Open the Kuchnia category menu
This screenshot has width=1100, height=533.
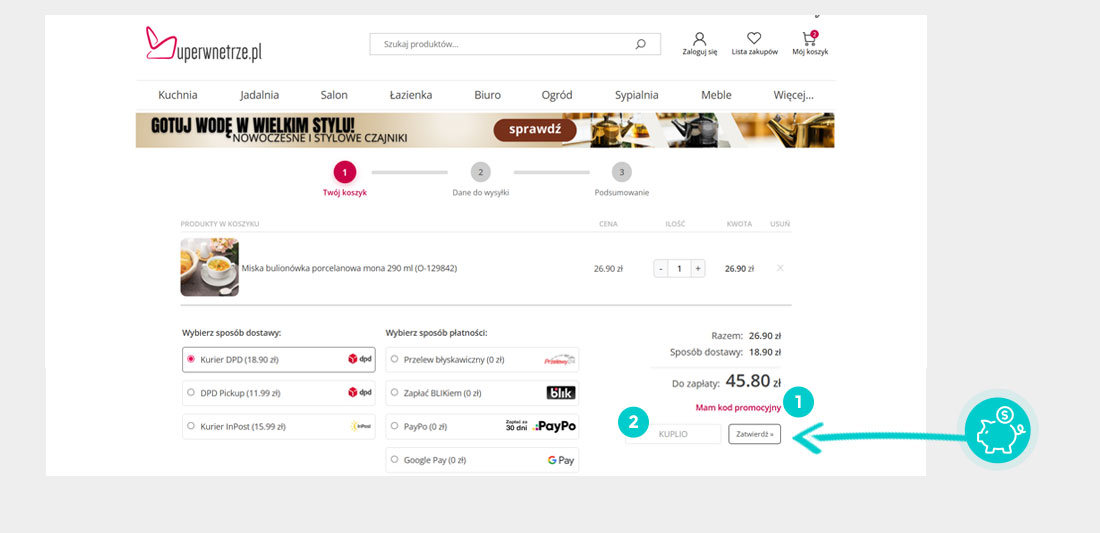coord(178,95)
